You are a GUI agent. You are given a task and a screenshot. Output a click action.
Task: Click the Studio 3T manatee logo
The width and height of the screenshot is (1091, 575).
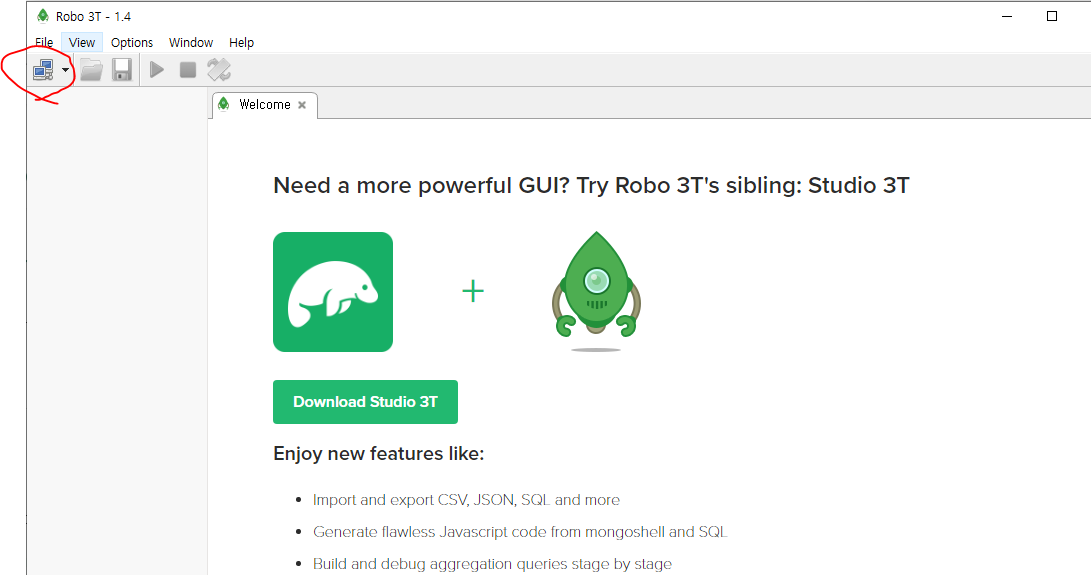(x=333, y=292)
